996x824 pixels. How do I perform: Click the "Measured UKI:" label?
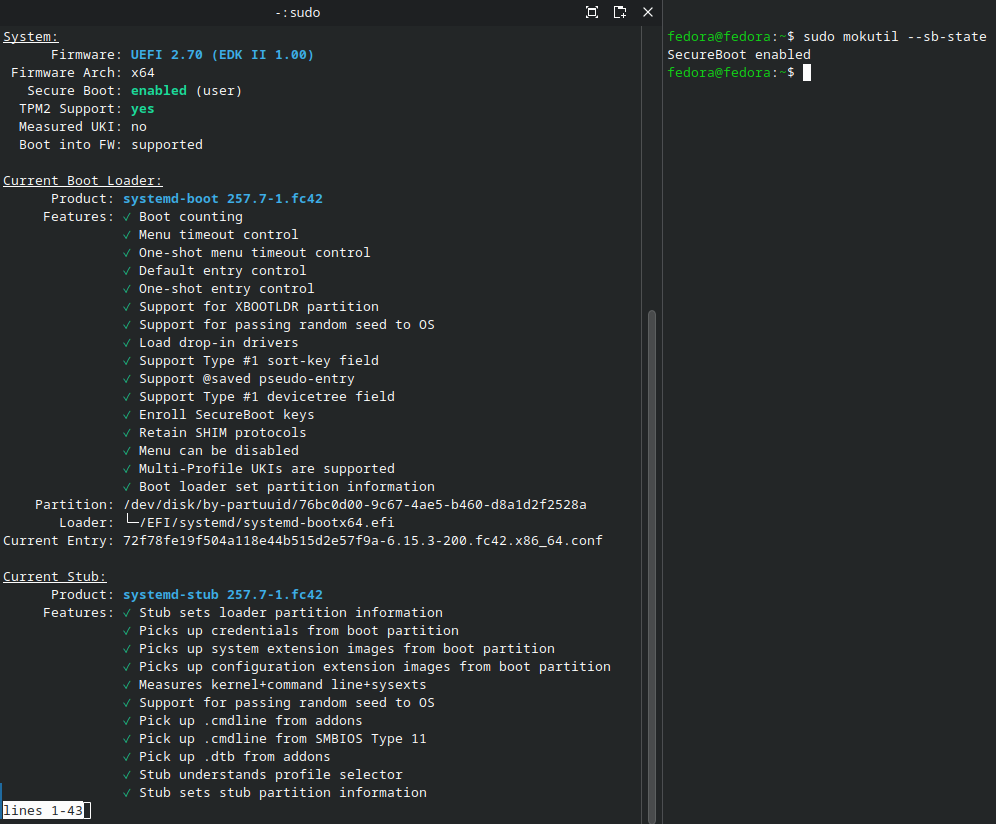click(x=71, y=126)
